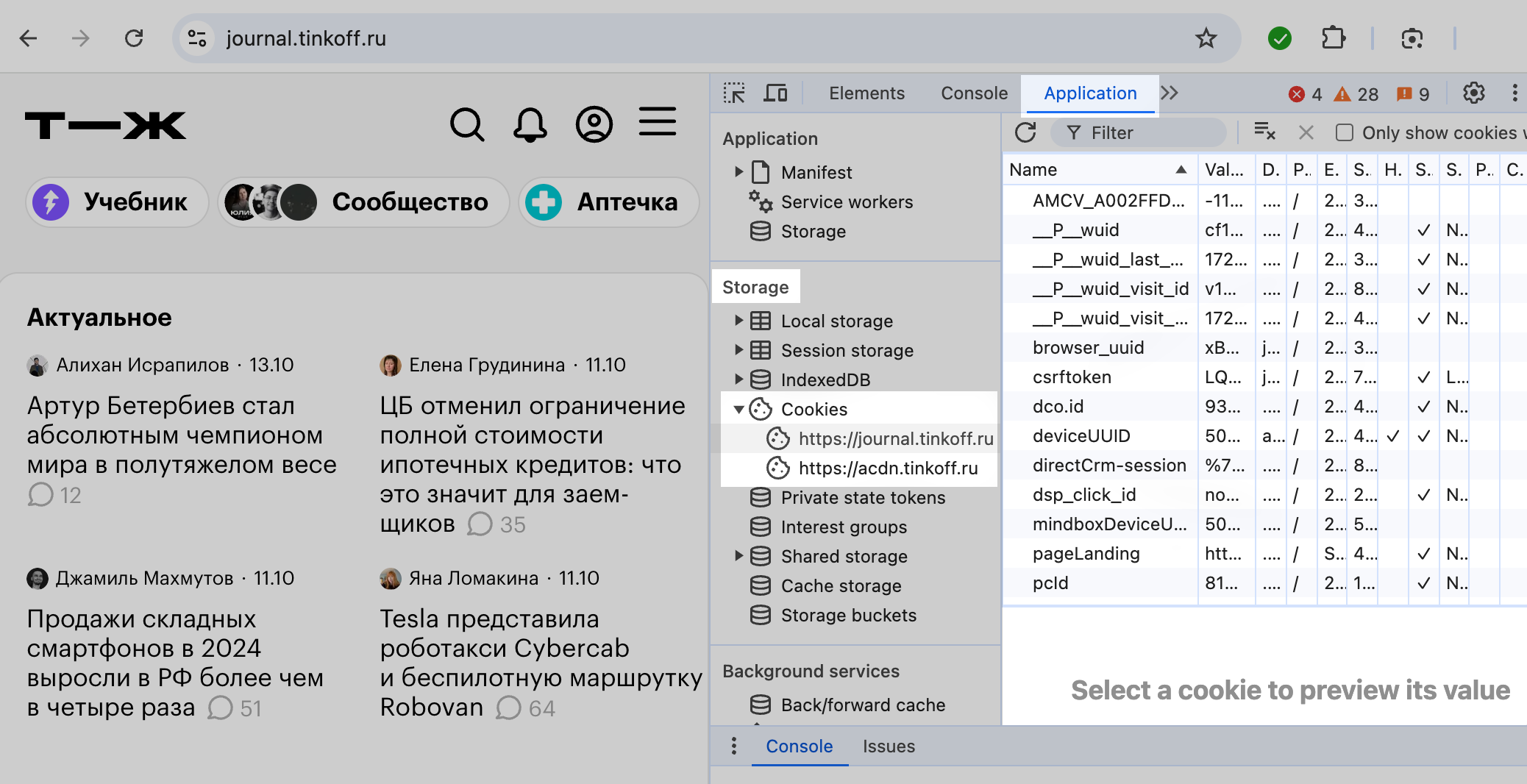Clear all cookies icon
The image size is (1527, 784).
coord(1264,132)
